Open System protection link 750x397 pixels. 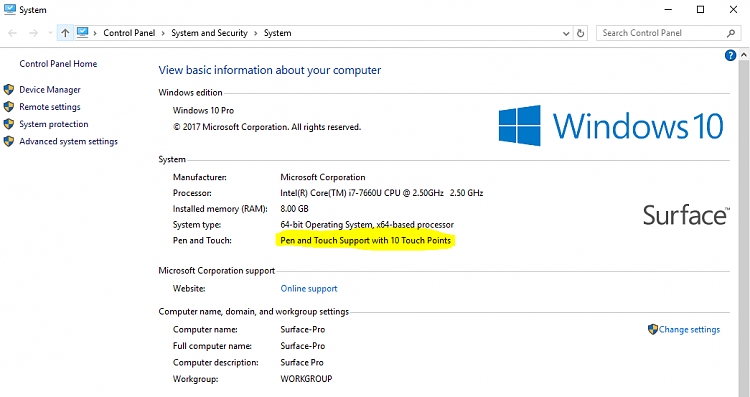click(54, 124)
